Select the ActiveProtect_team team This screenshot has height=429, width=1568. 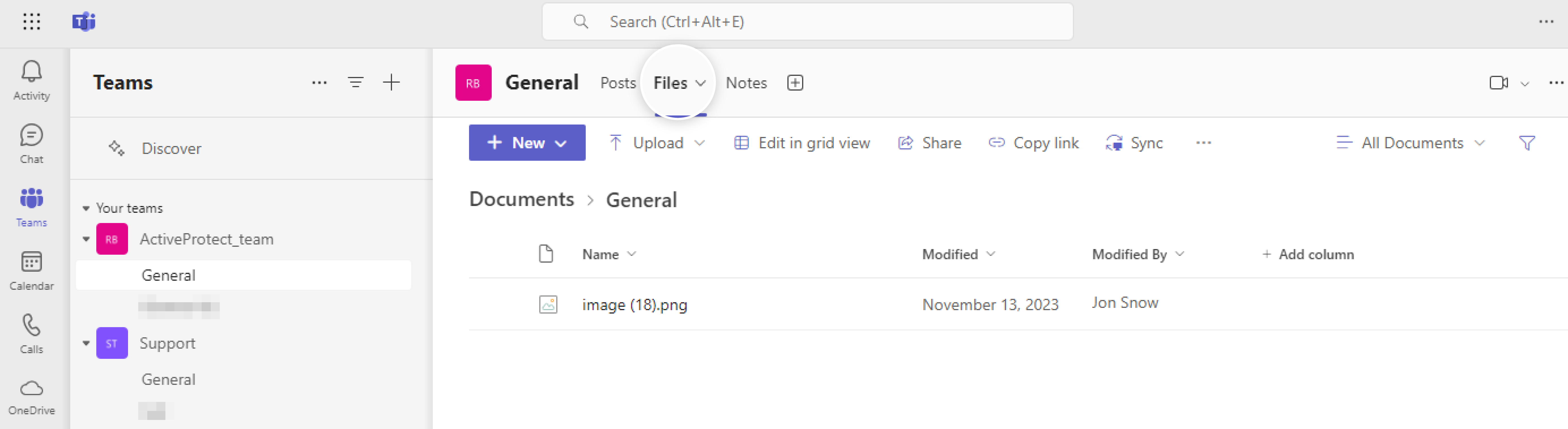pos(206,239)
